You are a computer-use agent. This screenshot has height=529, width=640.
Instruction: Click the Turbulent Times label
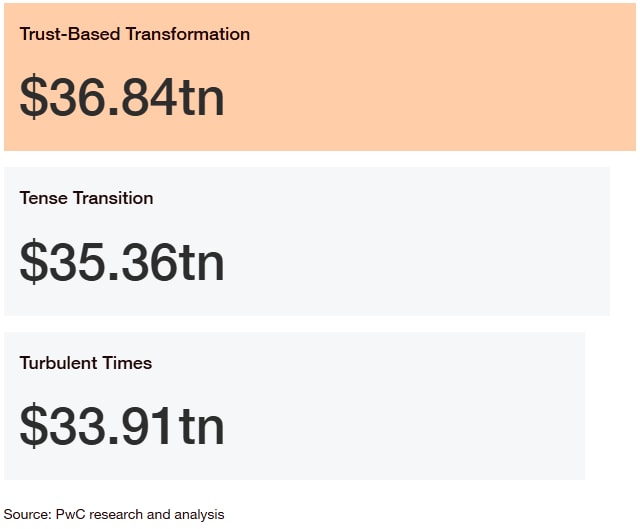(x=86, y=362)
